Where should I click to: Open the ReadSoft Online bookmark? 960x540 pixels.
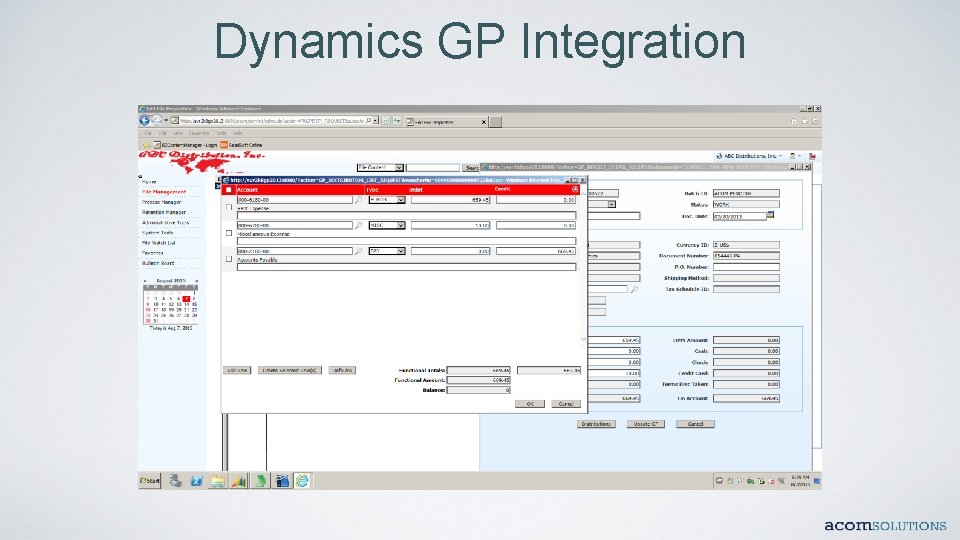click(241, 145)
